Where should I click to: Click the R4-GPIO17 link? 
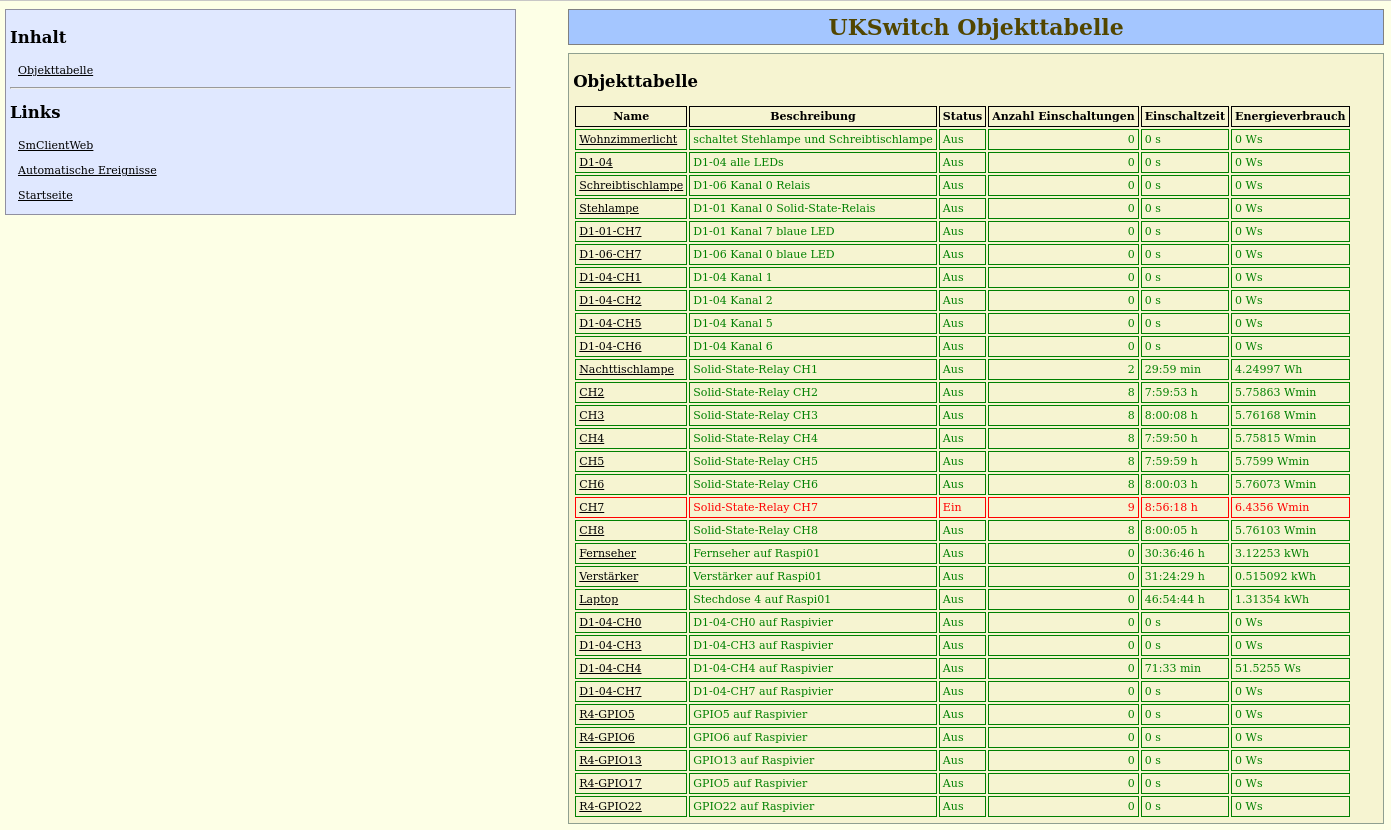[610, 783]
